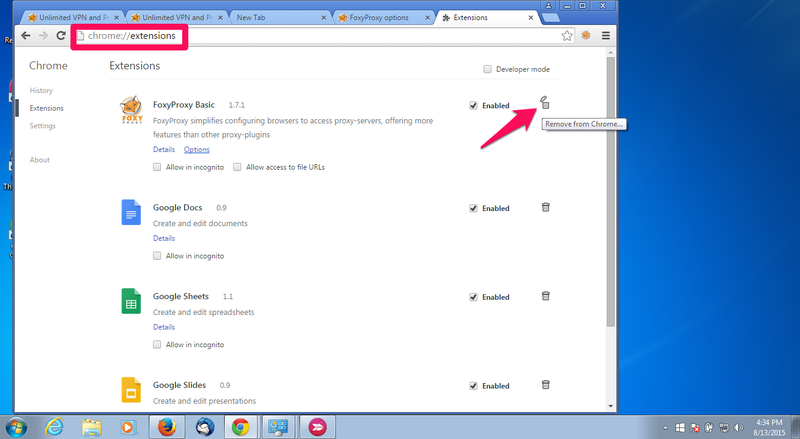
Task: Disable Google Docs via Enabled checkbox
Action: pyautogui.click(x=473, y=208)
